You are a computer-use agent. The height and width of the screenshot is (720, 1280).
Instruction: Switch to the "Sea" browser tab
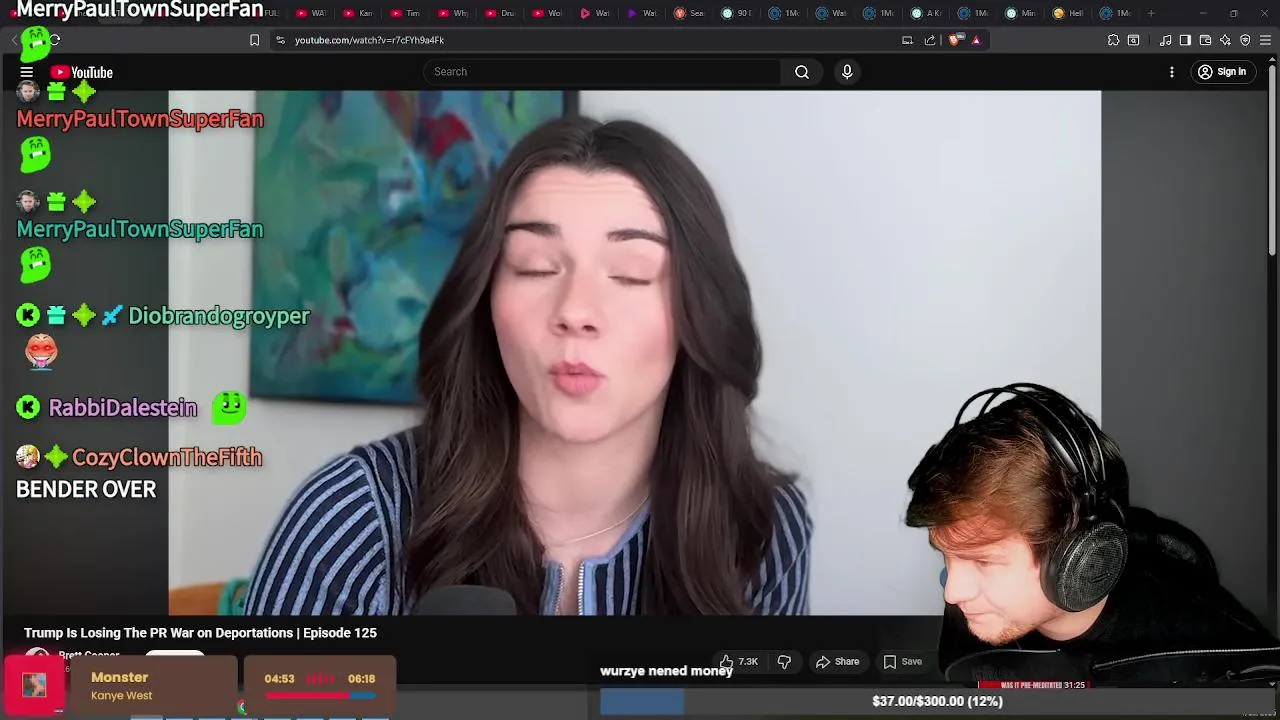pyautogui.click(x=688, y=13)
